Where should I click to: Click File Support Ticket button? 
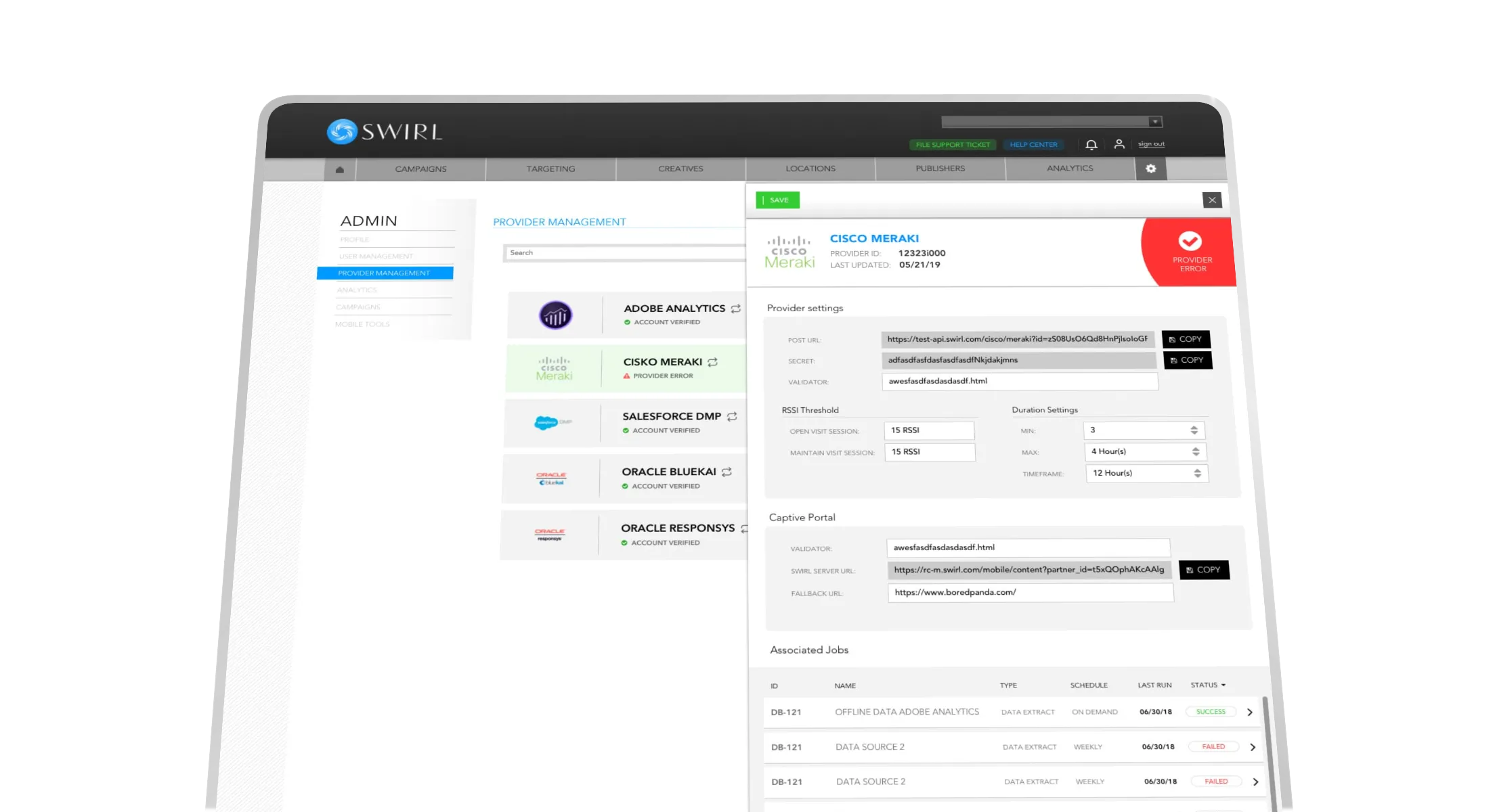click(x=953, y=145)
